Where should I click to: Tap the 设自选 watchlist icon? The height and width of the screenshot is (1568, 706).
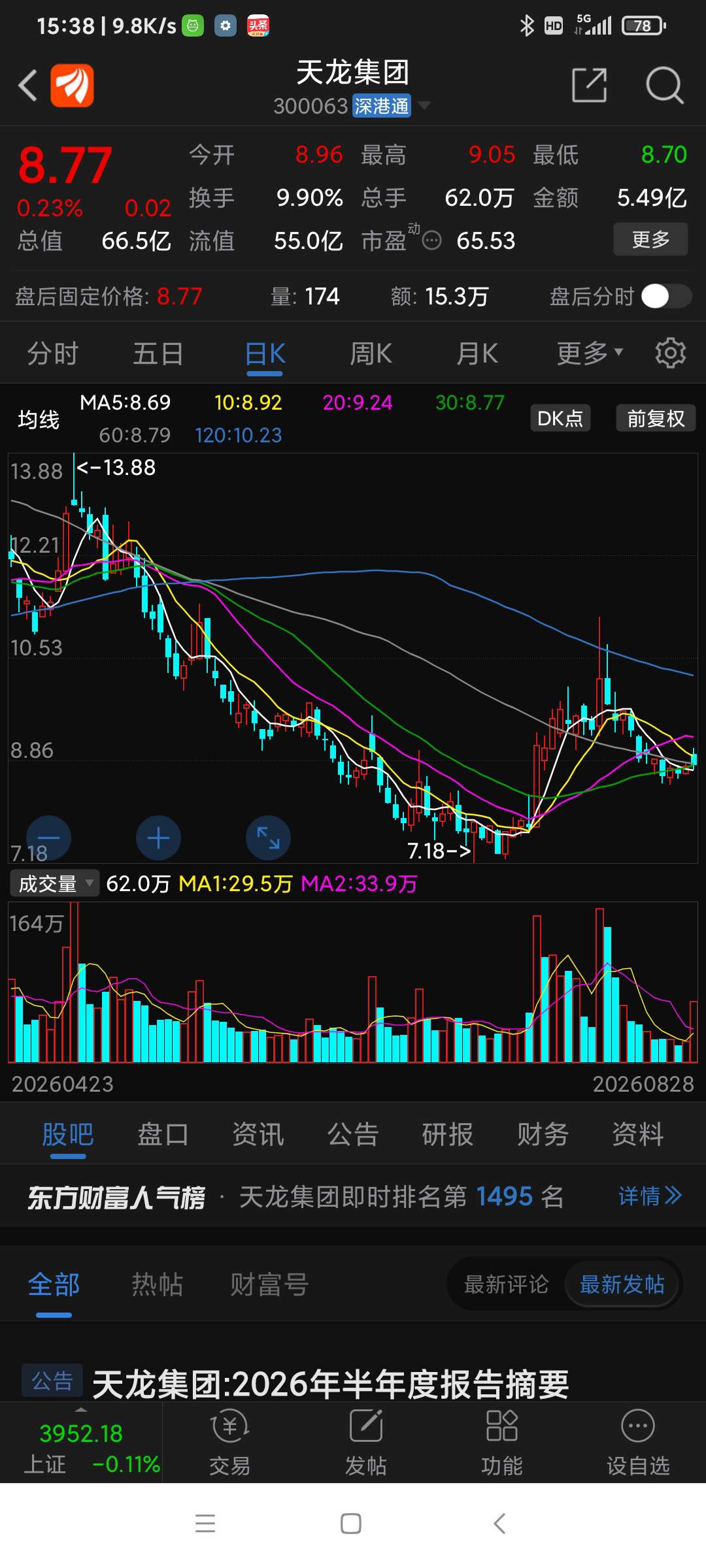pyautogui.click(x=638, y=1442)
